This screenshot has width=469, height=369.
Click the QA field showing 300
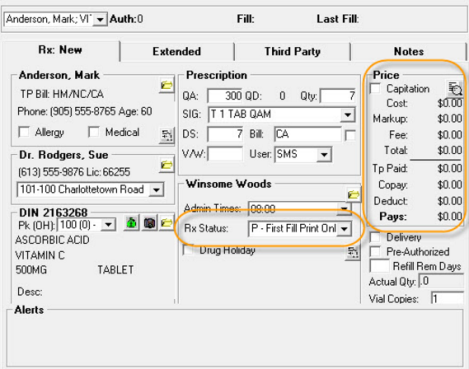click(225, 96)
